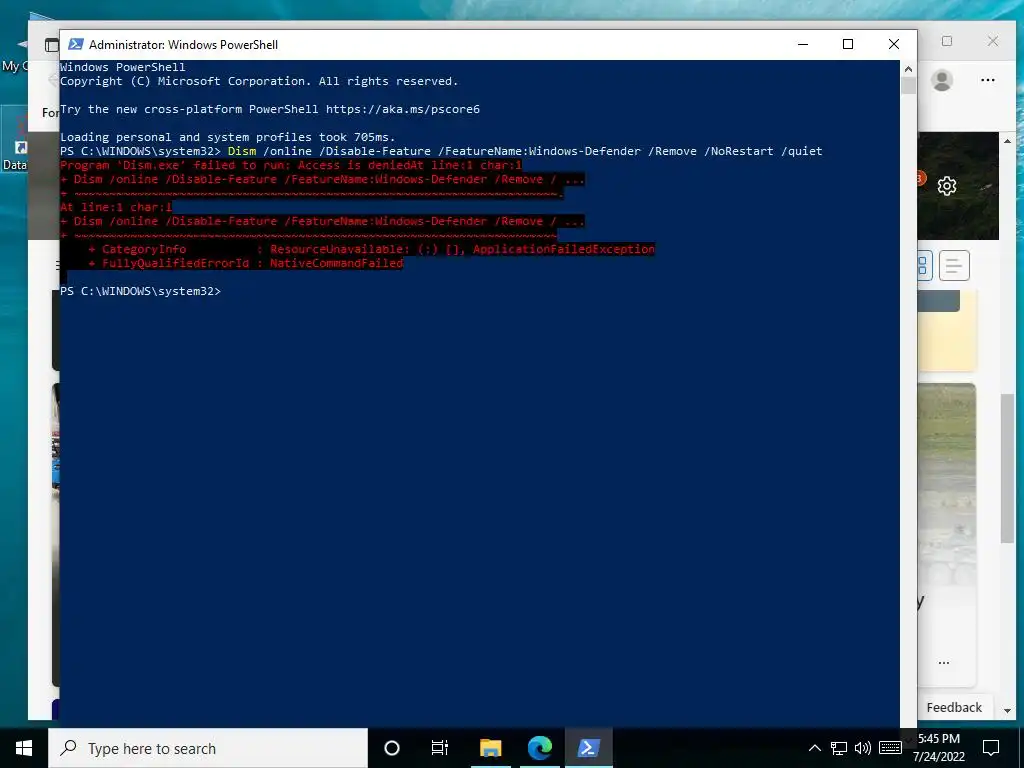Click 'Administrator: Windows PowerShell' title text
This screenshot has height=768, width=1024.
184,44
